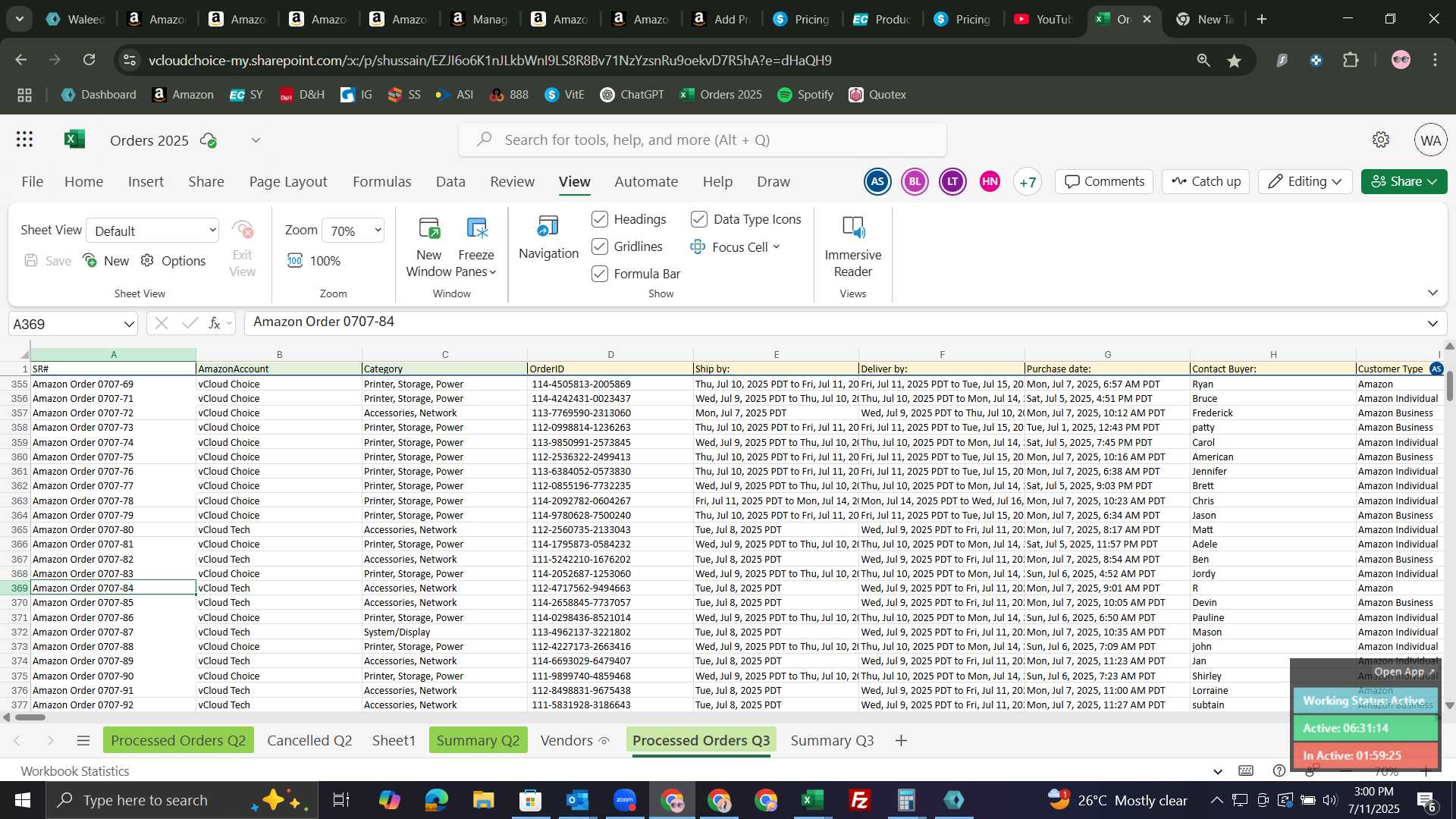Add a new sheet with plus icon
Viewport: 1456px width, 819px height.
[902, 741]
